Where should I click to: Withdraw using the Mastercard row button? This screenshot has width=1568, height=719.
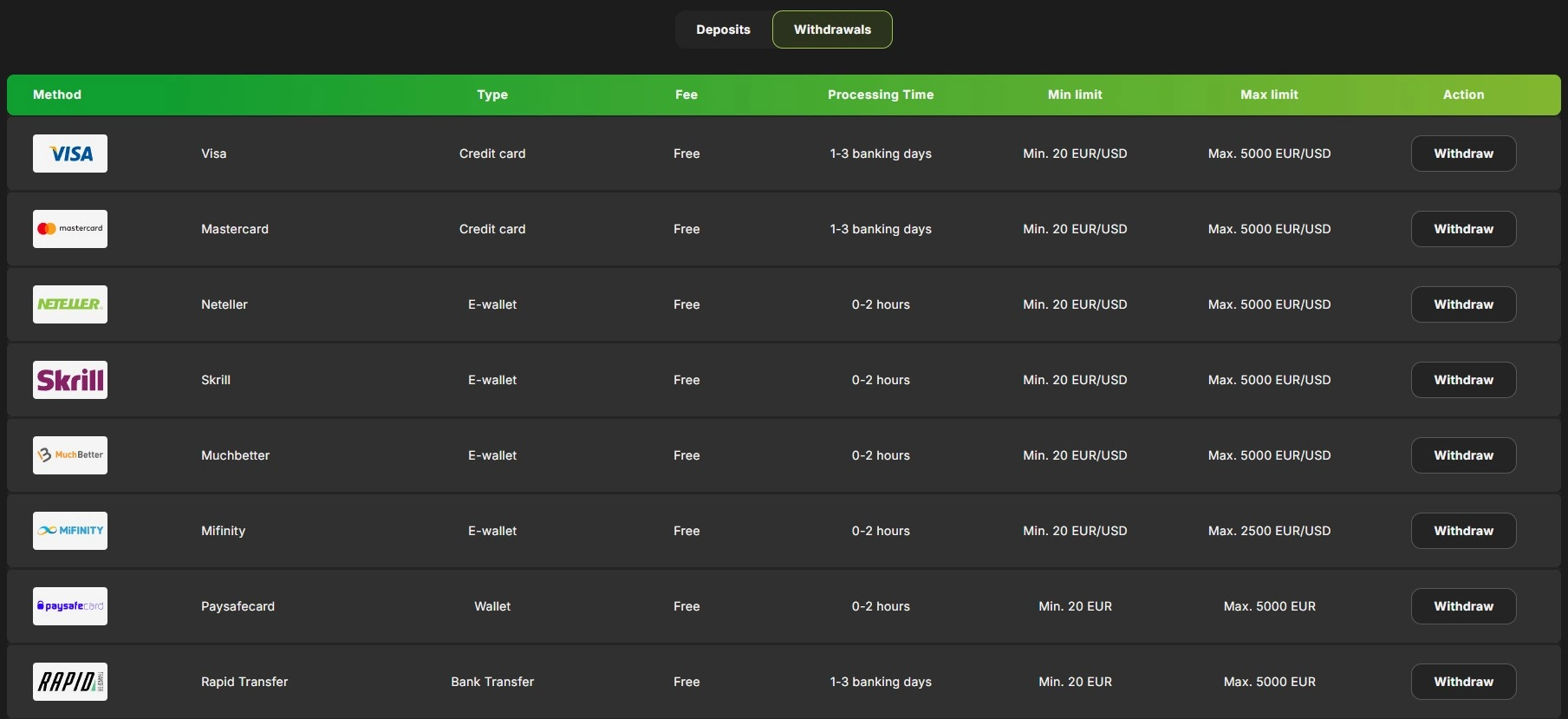point(1463,229)
